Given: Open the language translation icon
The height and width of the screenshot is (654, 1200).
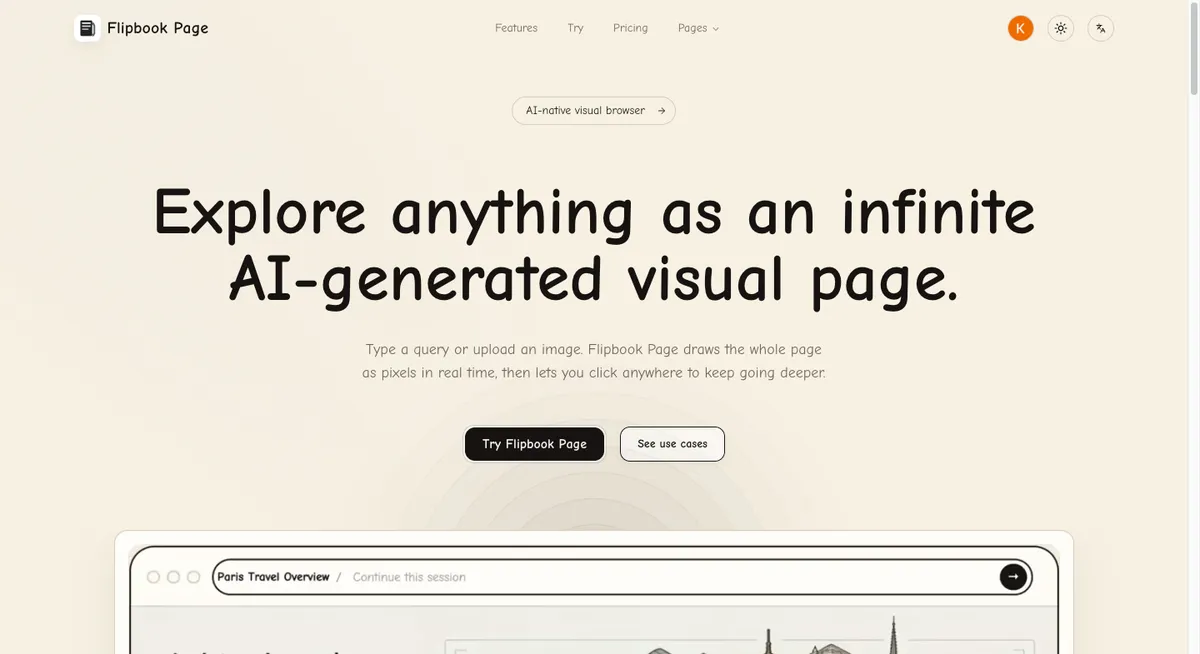Looking at the screenshot, I should pos(1101,28).
